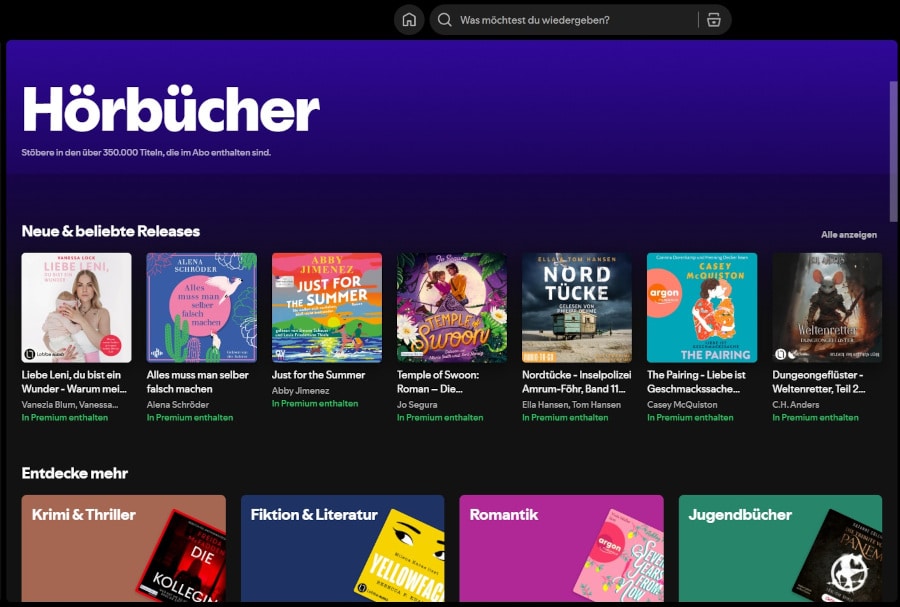Open the Browse icon in search bar
Image resolution: width=900 pixels, height=607 pixels.
(713, 20)
